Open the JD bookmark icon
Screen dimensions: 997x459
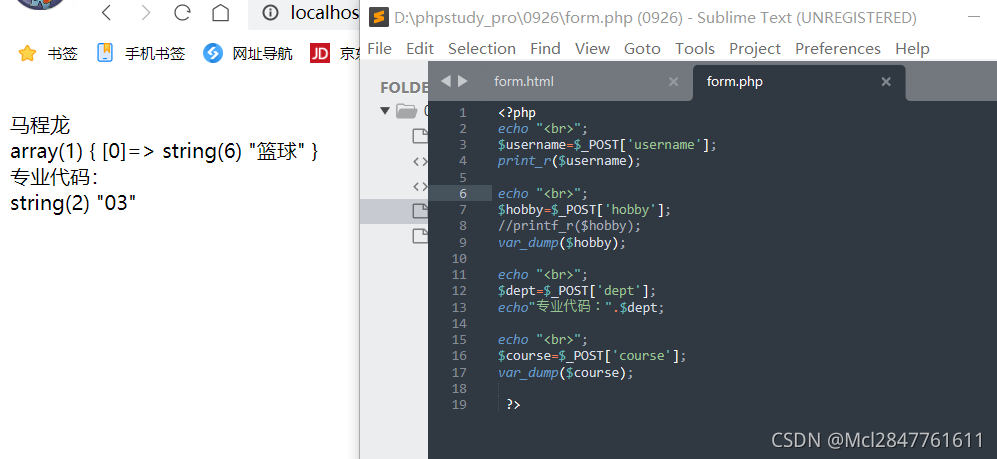tap(320, 53)
